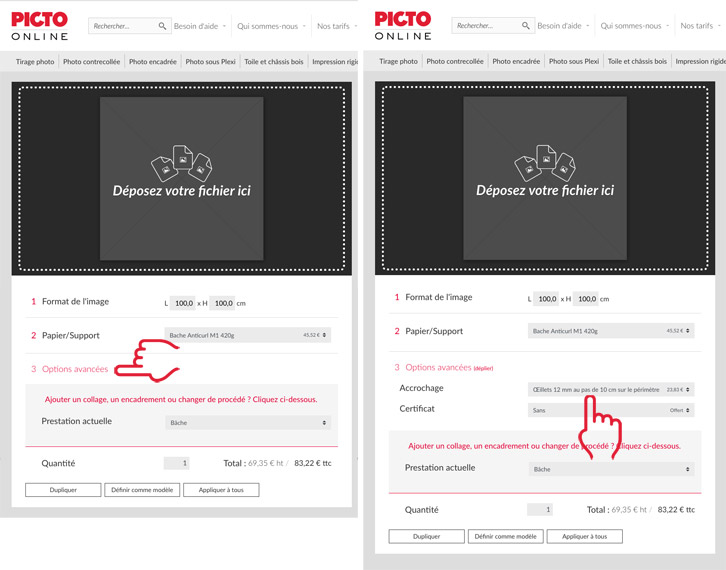Open Papier/Support dropdown in left screenshot
Image resolution: width=726 pixels, height=570 pixels.
pyautogui.click(x=247, y=335)
